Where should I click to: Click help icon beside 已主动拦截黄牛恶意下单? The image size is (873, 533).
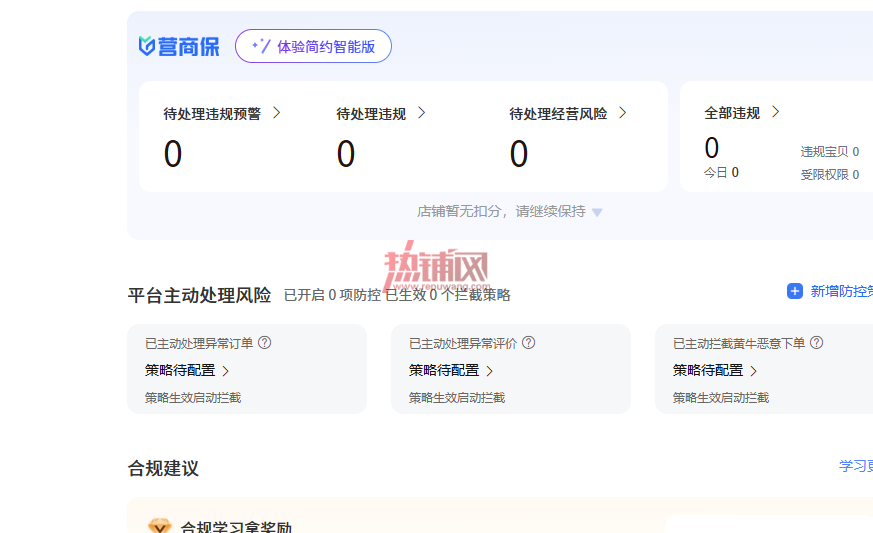[817, 343]
